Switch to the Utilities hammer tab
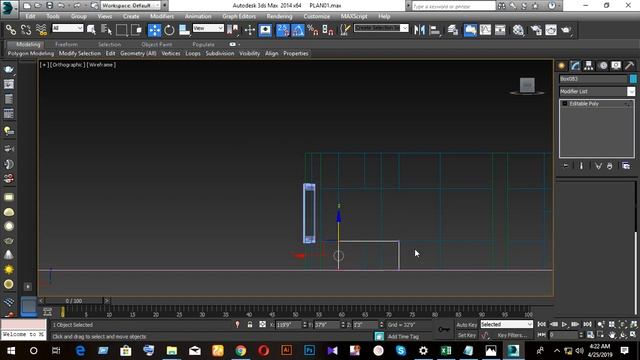This screenshot has width=640, height=360. pos(629,66)
